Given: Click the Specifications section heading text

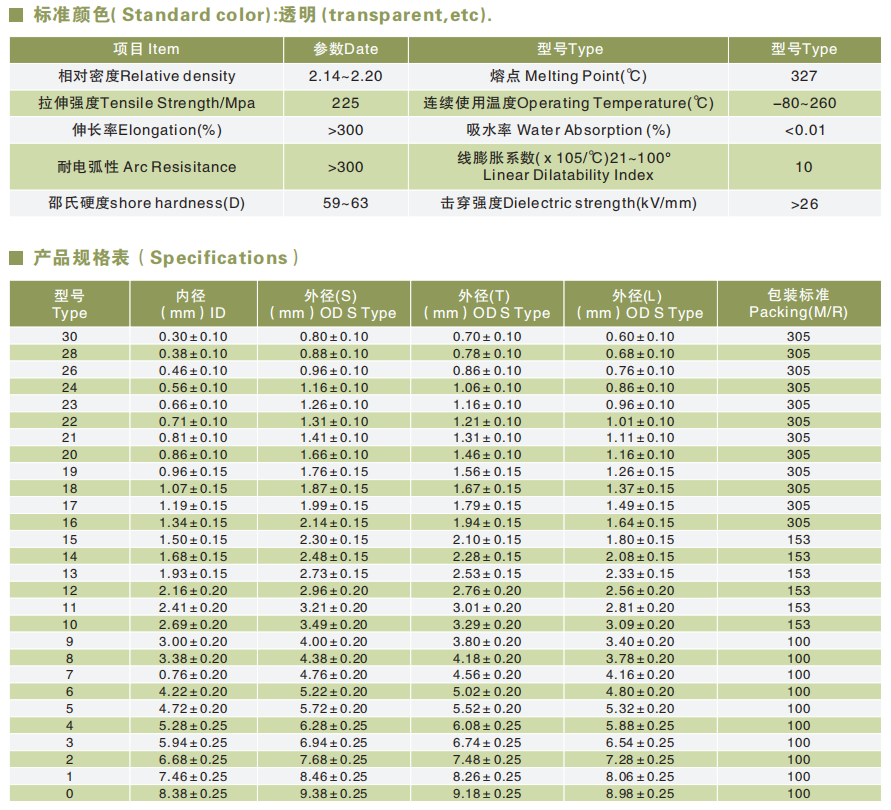Looking at the screenshot, I should 166,258.
